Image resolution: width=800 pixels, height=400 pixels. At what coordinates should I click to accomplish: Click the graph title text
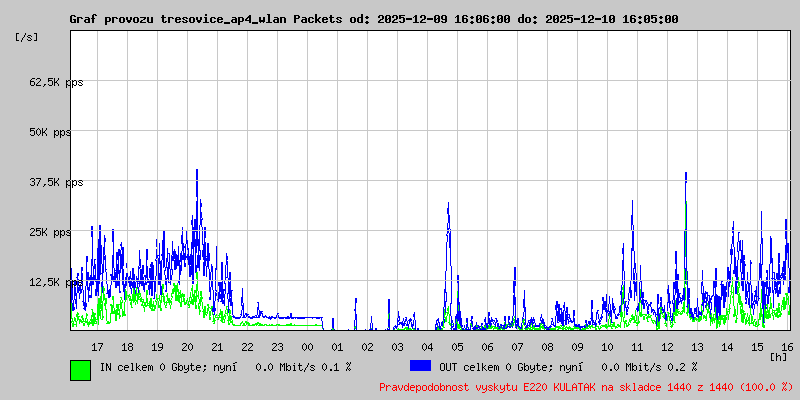coord(374,19)
